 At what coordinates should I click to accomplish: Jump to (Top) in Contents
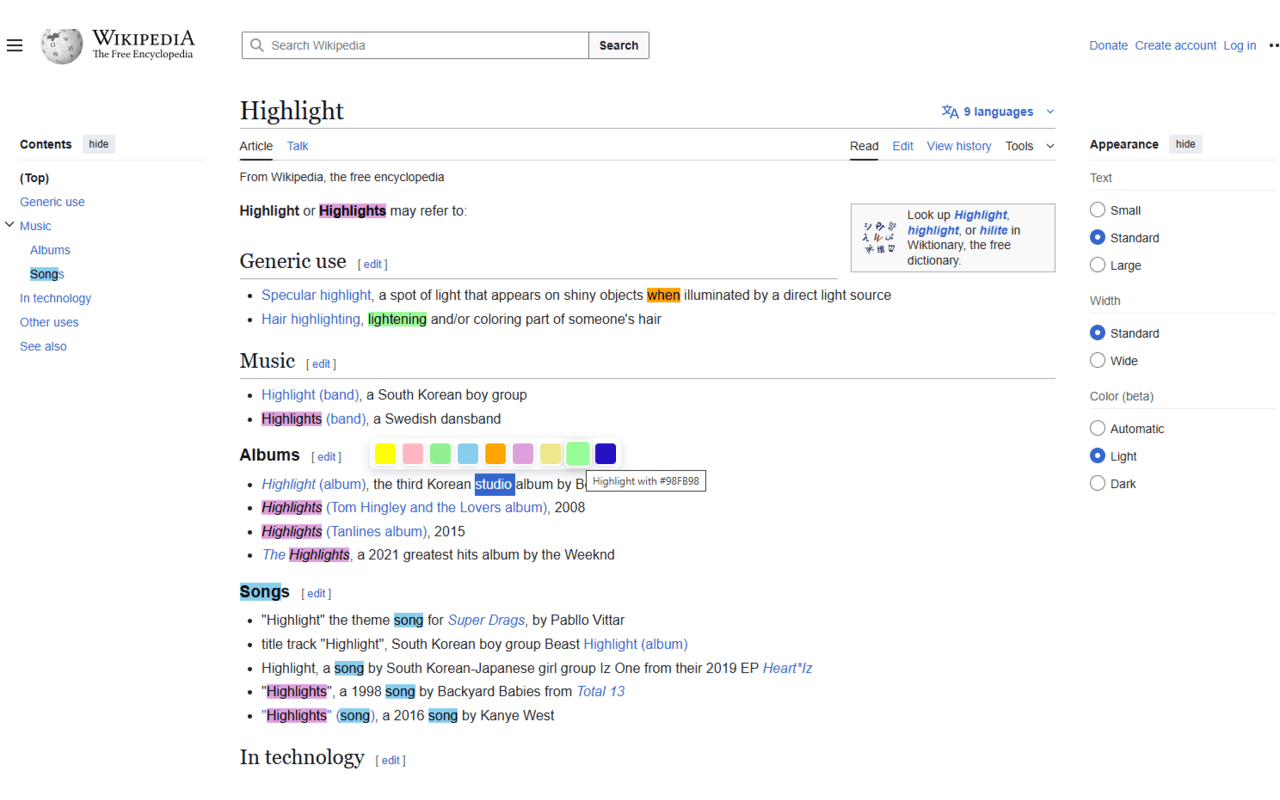pos(35,178)
